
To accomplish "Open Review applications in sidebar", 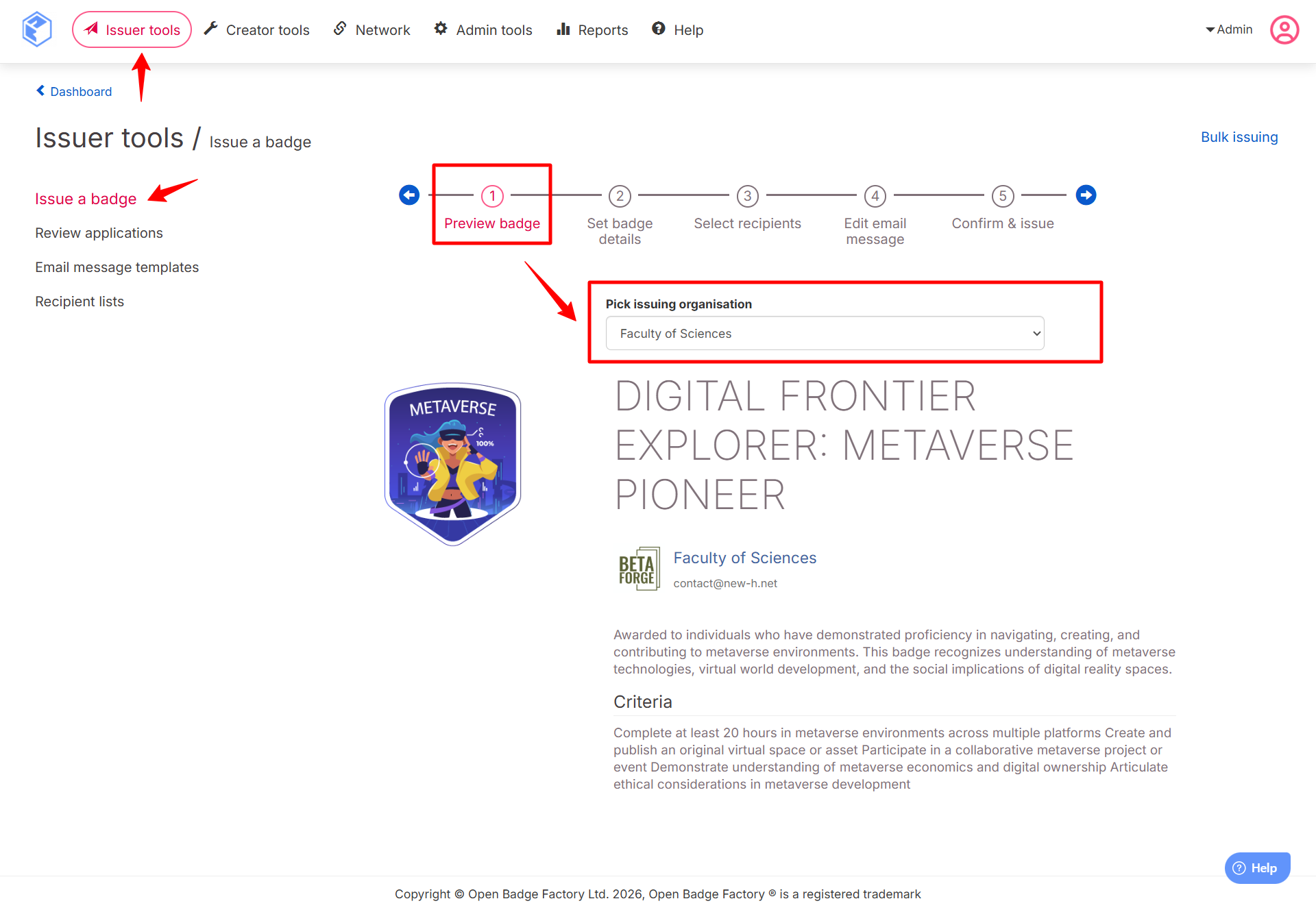I will 99,233.
